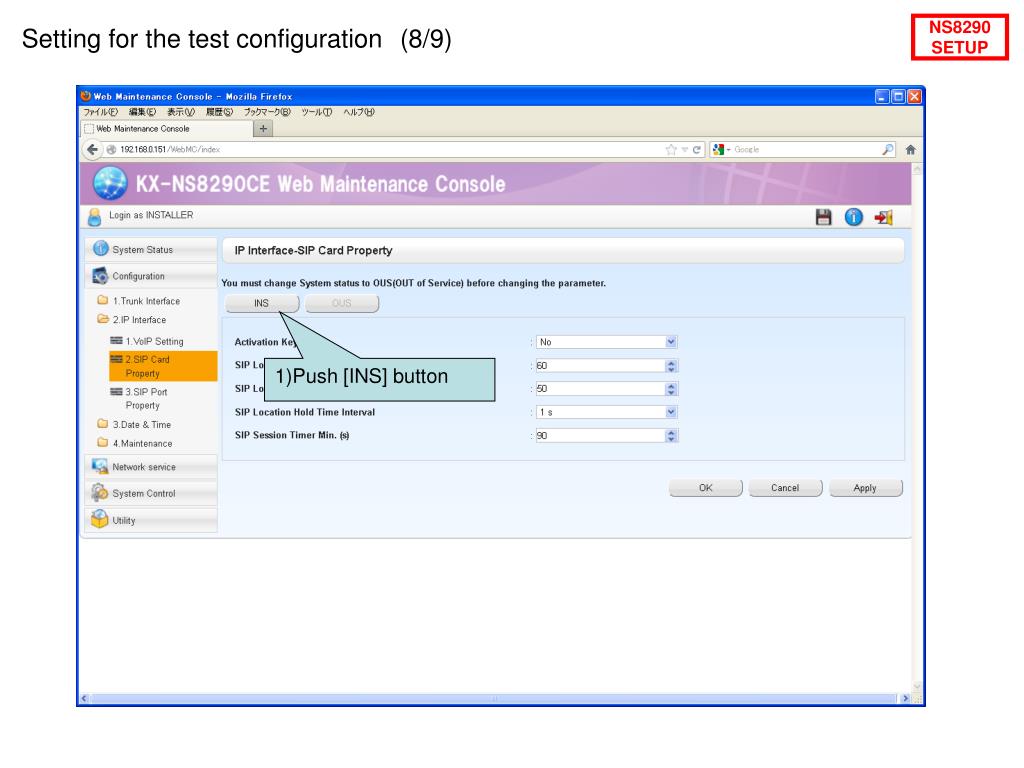Click the Apply button
The width and height of the screenshot is (1024, 768).
[x=865, y=488]
